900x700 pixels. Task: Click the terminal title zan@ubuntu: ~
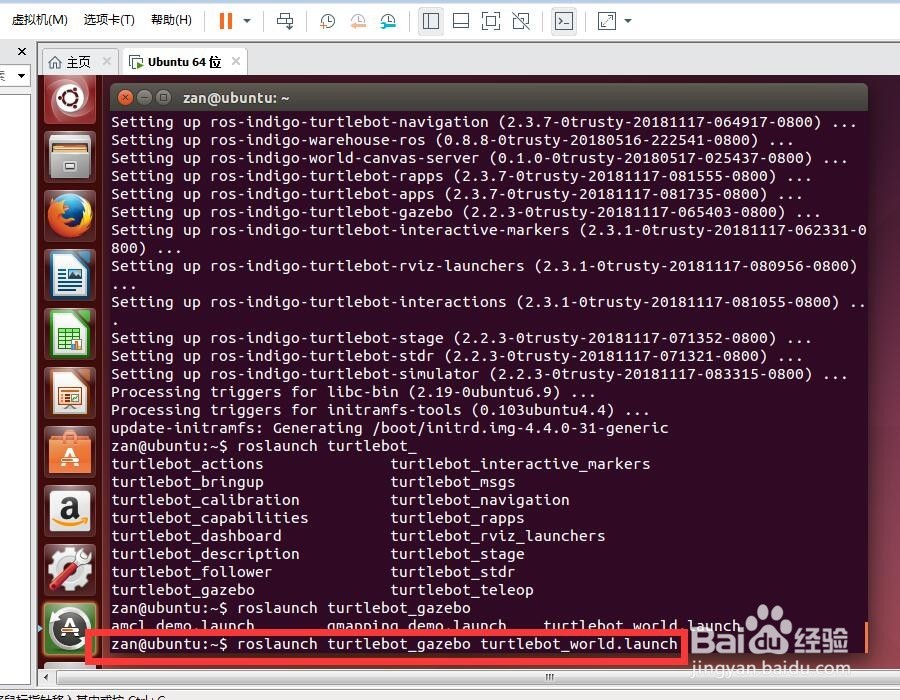click(236, 98)
